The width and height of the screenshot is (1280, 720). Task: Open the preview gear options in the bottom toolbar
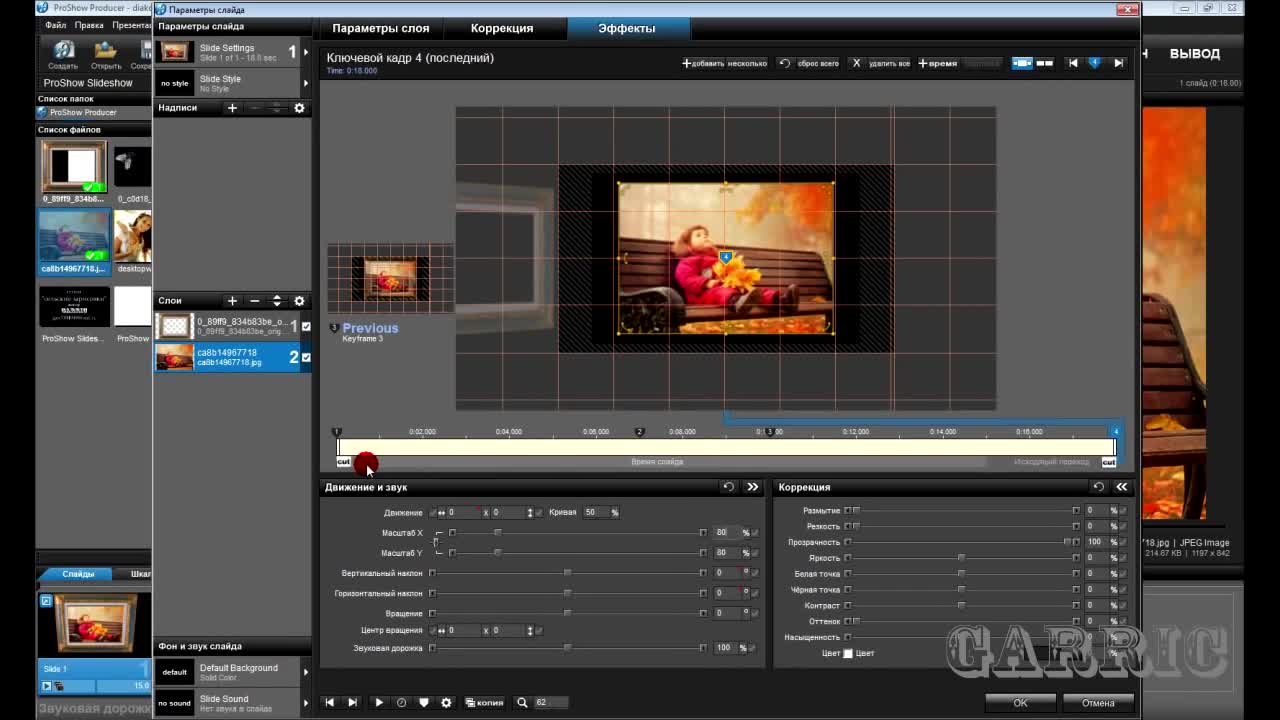coord(446,703)
